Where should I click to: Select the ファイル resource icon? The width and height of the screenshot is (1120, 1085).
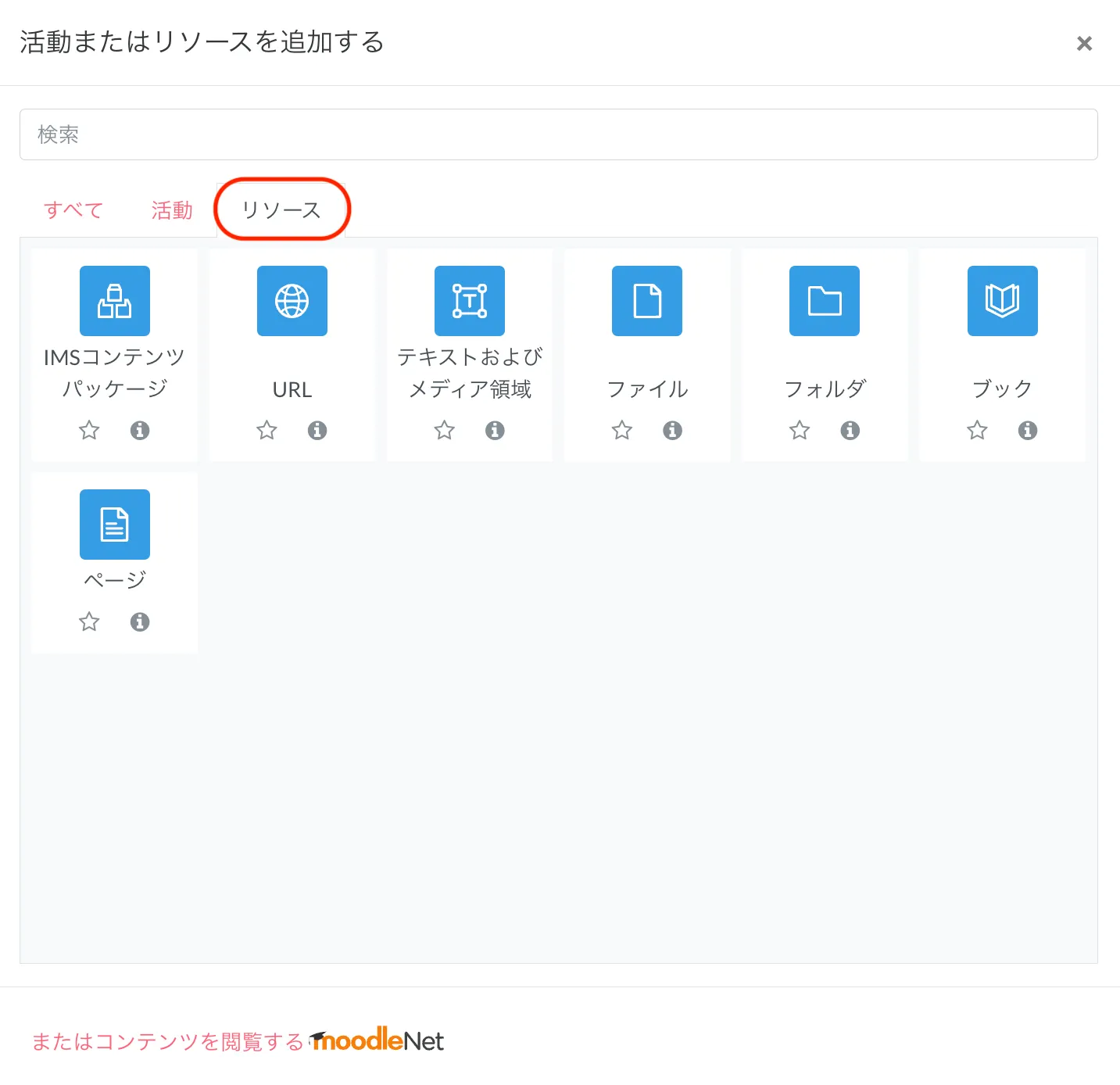(x=647, y=301)
